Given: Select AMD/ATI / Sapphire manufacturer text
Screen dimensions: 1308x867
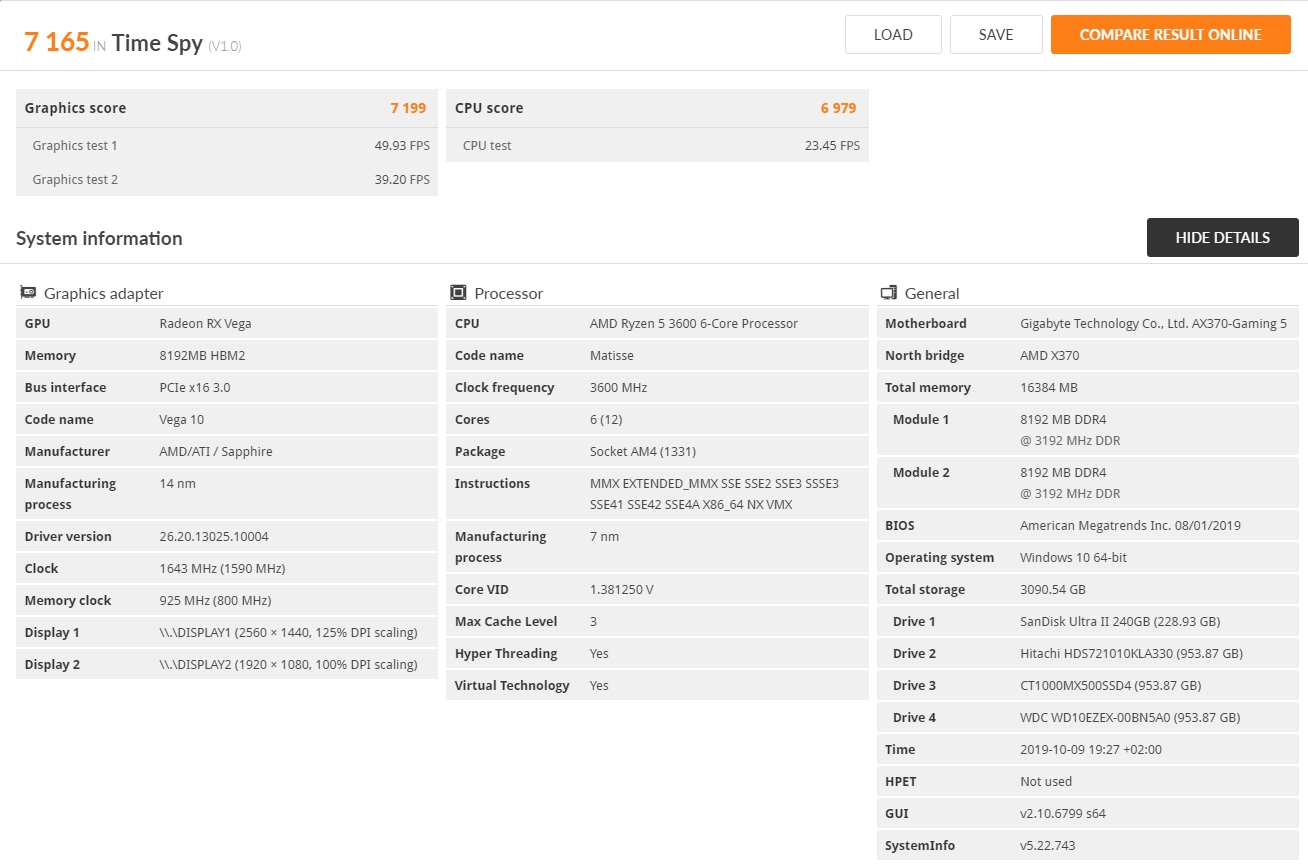Looking at the screenshot, I should 216,451.
